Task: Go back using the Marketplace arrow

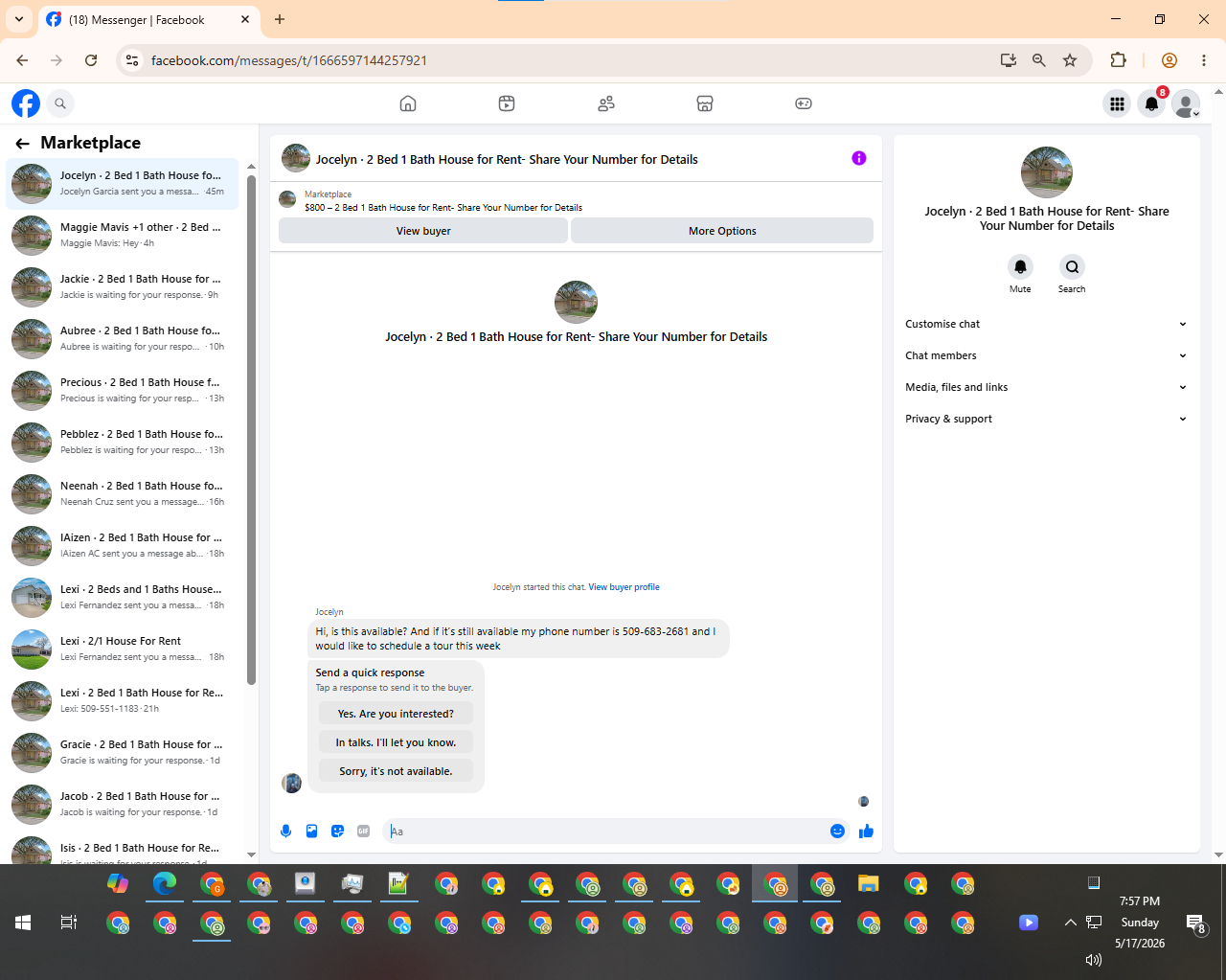Action: click(22, 143)
